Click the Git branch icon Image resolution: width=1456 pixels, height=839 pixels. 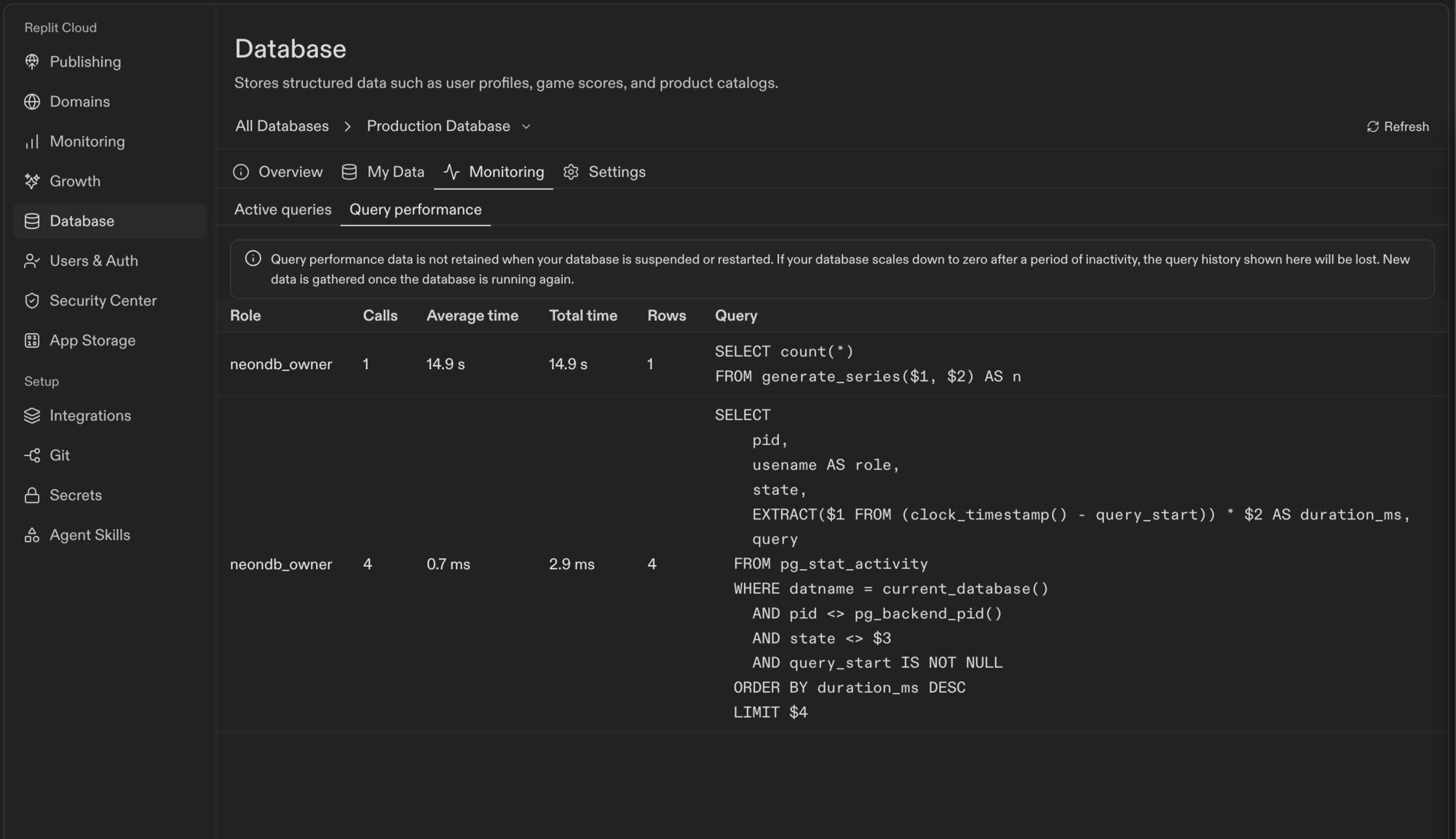(x=32, y=456)
